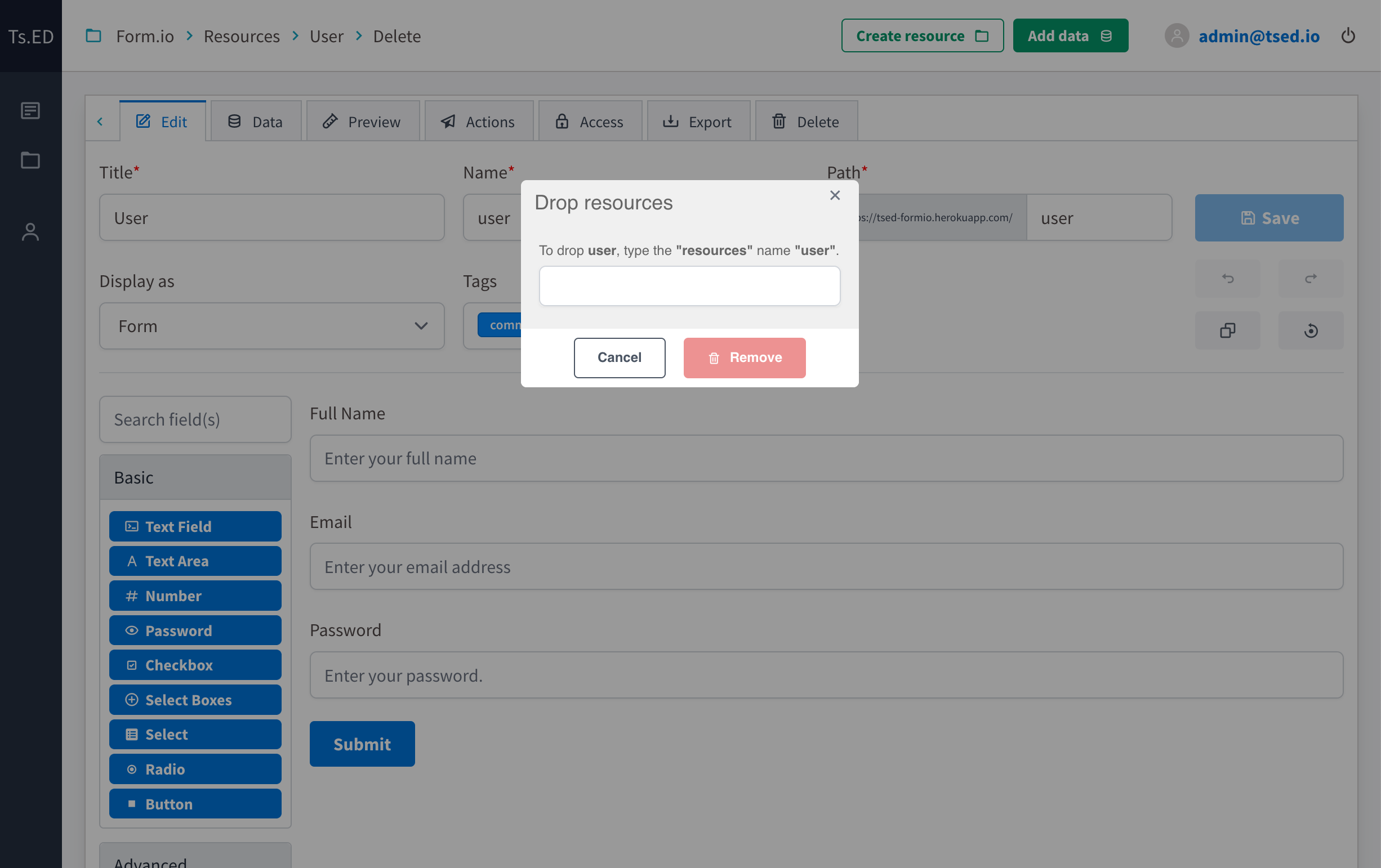
Task: Click the forms icon at top of sidebar
Action: point(30,110)
